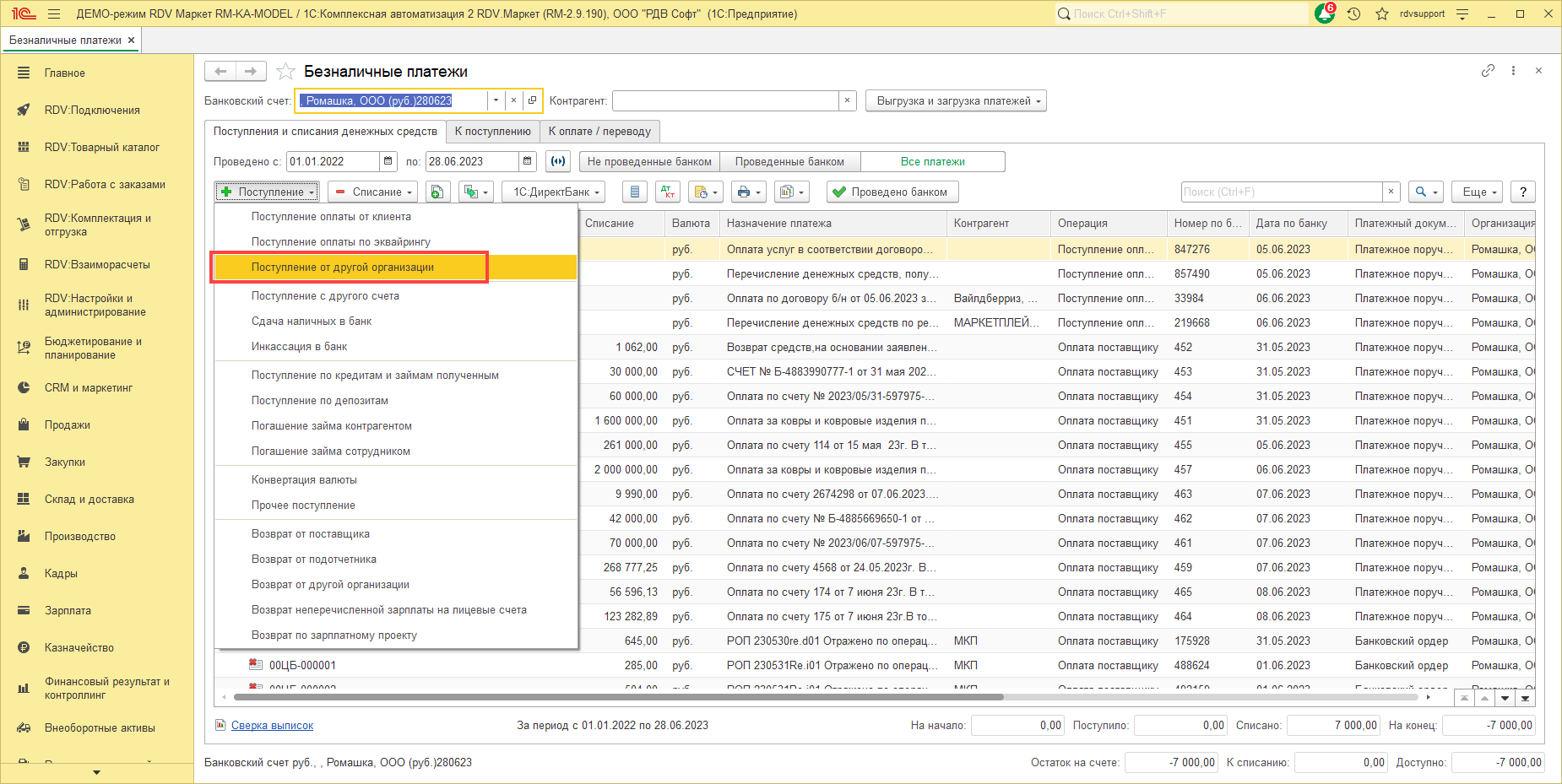Click the get-link chain icon

point(1488,71)
